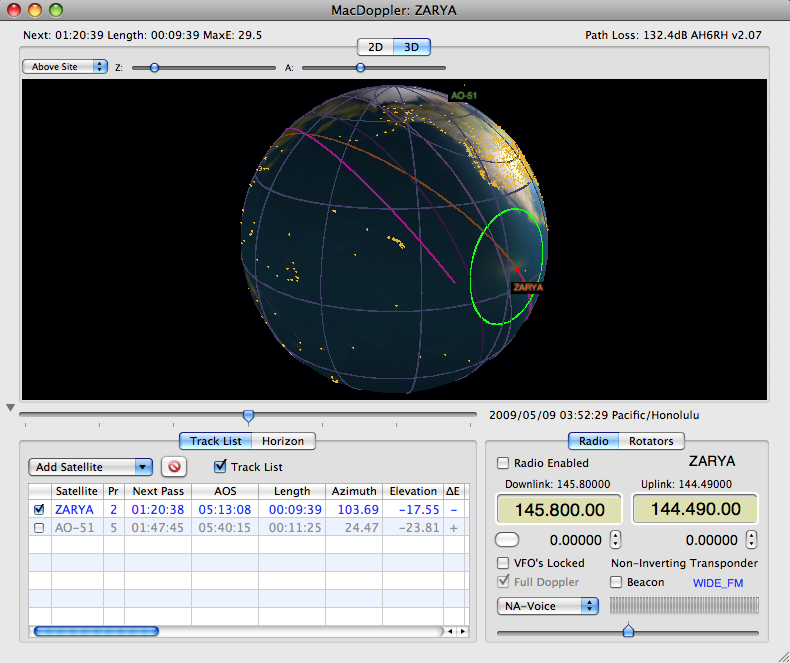
Task: Click the horizontal scrollbar thumb in track list
Action: 96,631
